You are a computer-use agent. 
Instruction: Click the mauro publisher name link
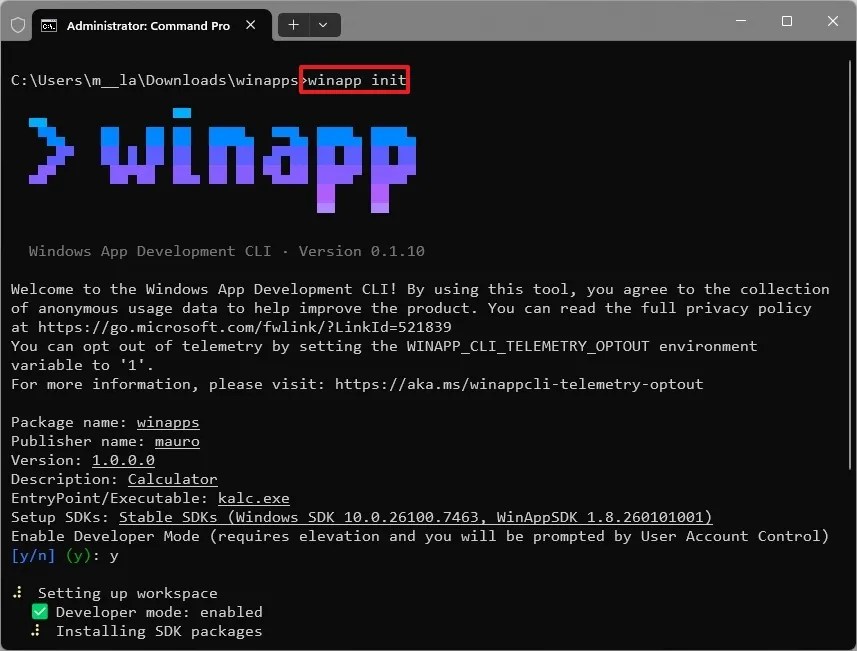[x=177, y=441]
